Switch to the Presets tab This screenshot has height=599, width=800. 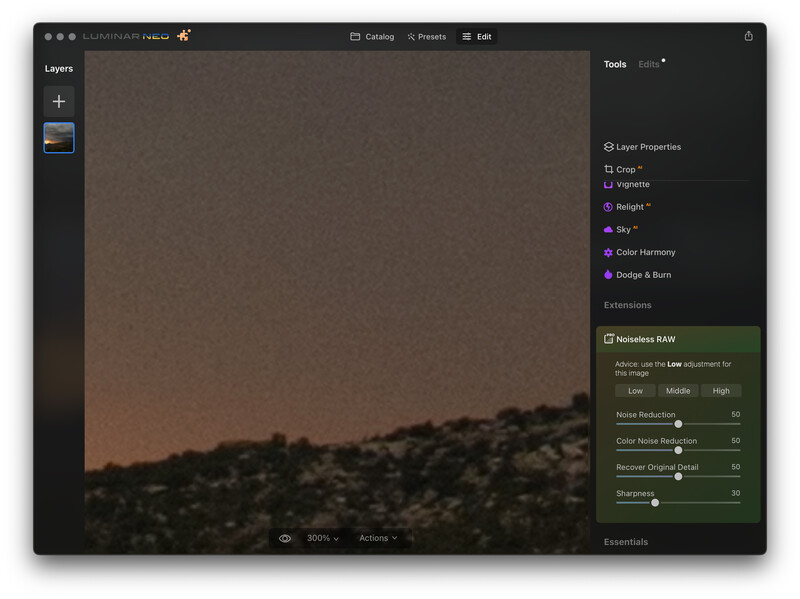click(x=427, y=37)
